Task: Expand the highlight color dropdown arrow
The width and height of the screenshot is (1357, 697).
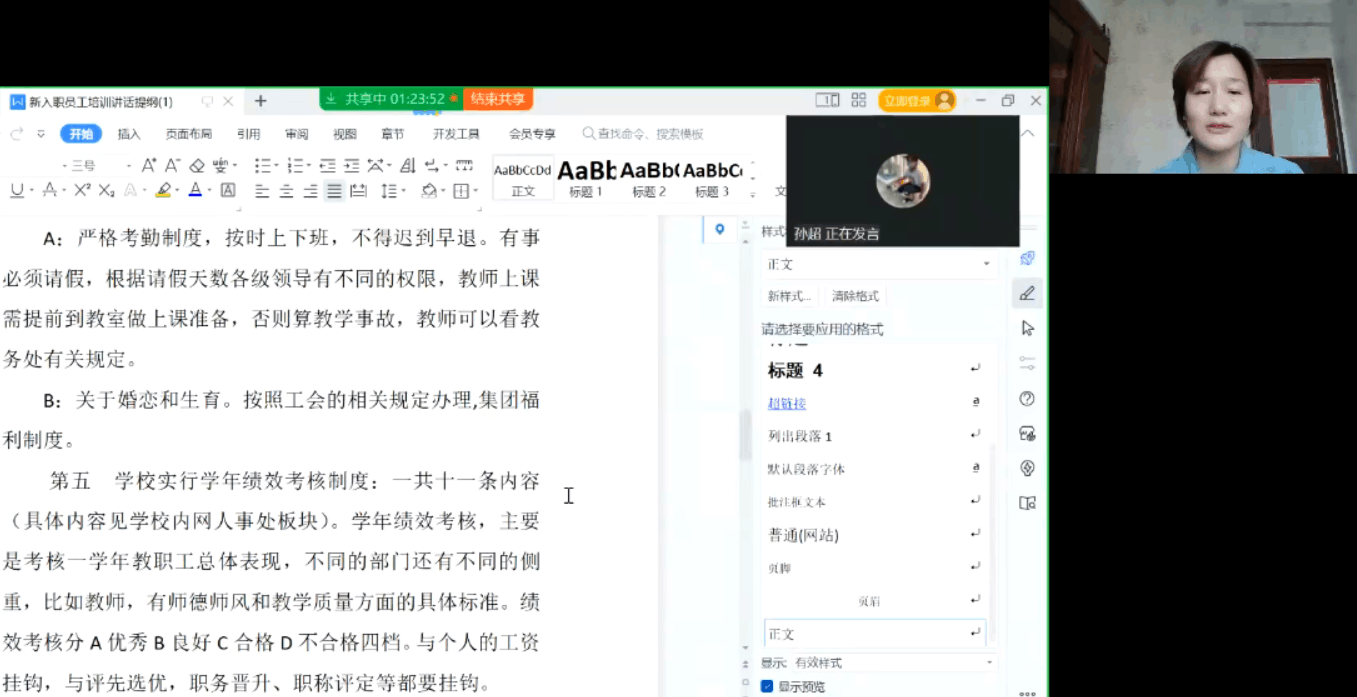Action: (177, 191)
